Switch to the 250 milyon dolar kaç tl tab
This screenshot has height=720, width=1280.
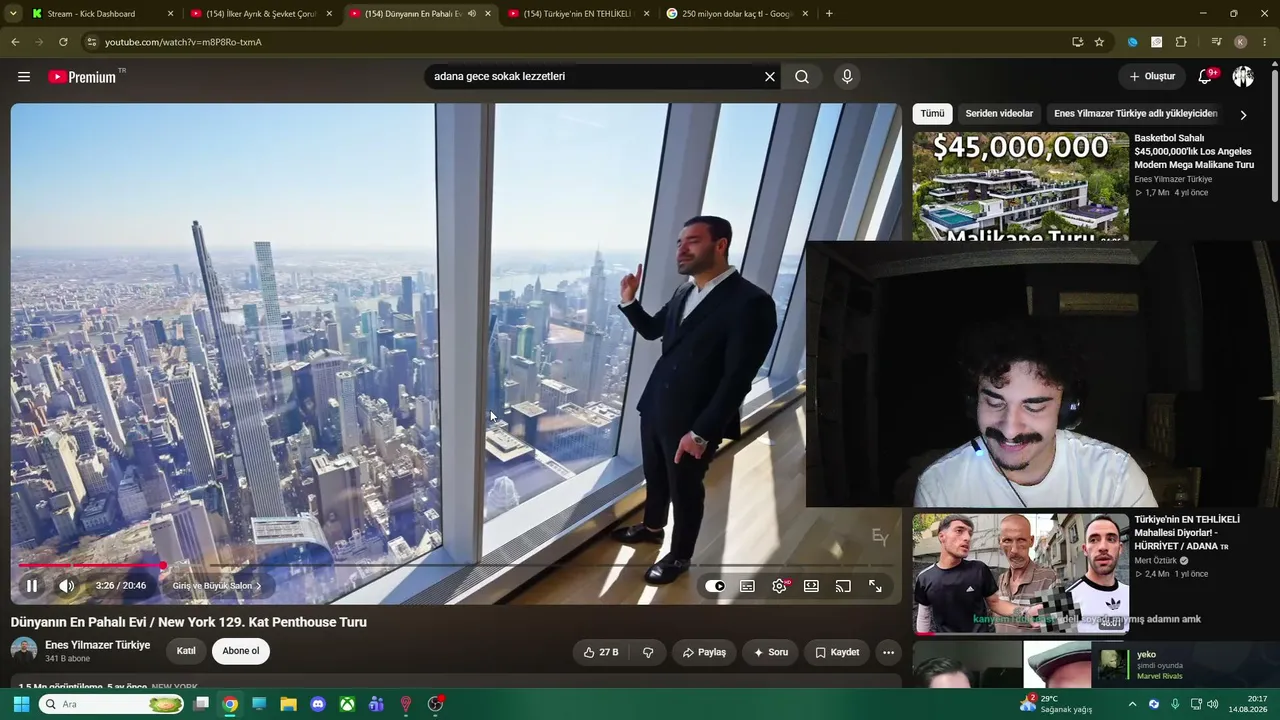pyautogui.click(x=736, y=14)
